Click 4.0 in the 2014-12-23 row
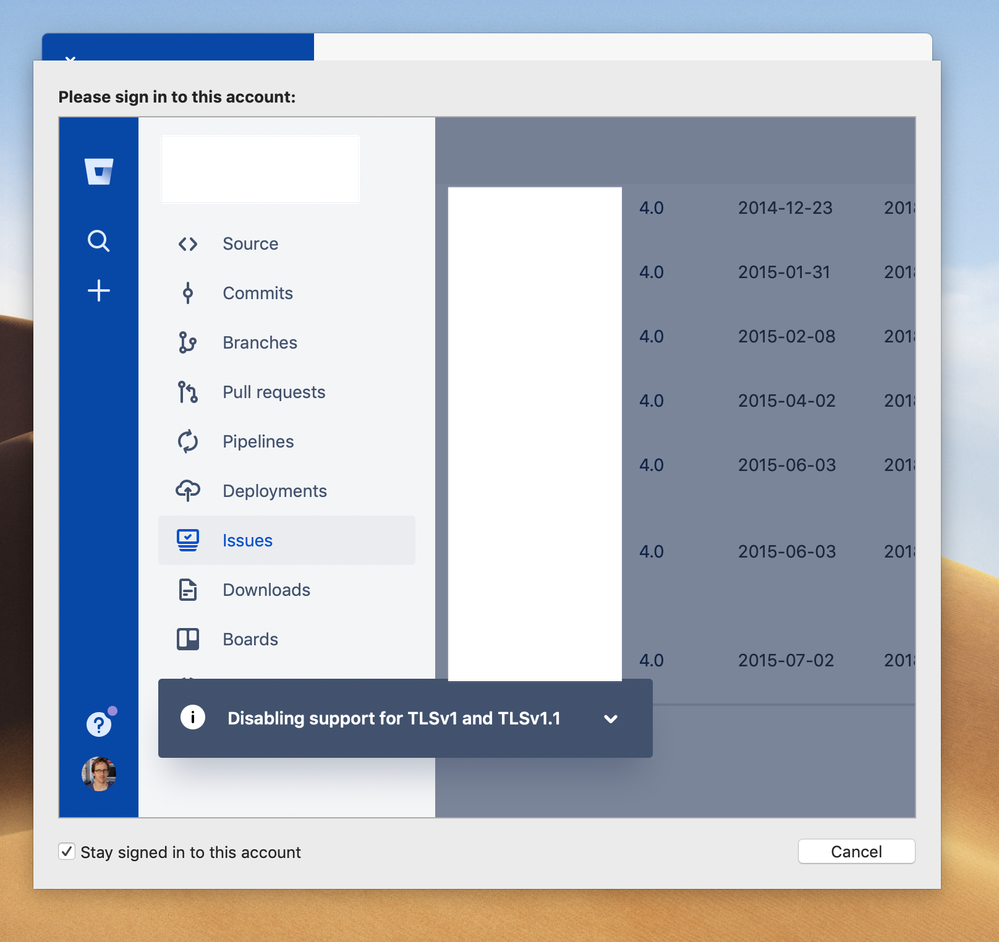 point(651,208)
